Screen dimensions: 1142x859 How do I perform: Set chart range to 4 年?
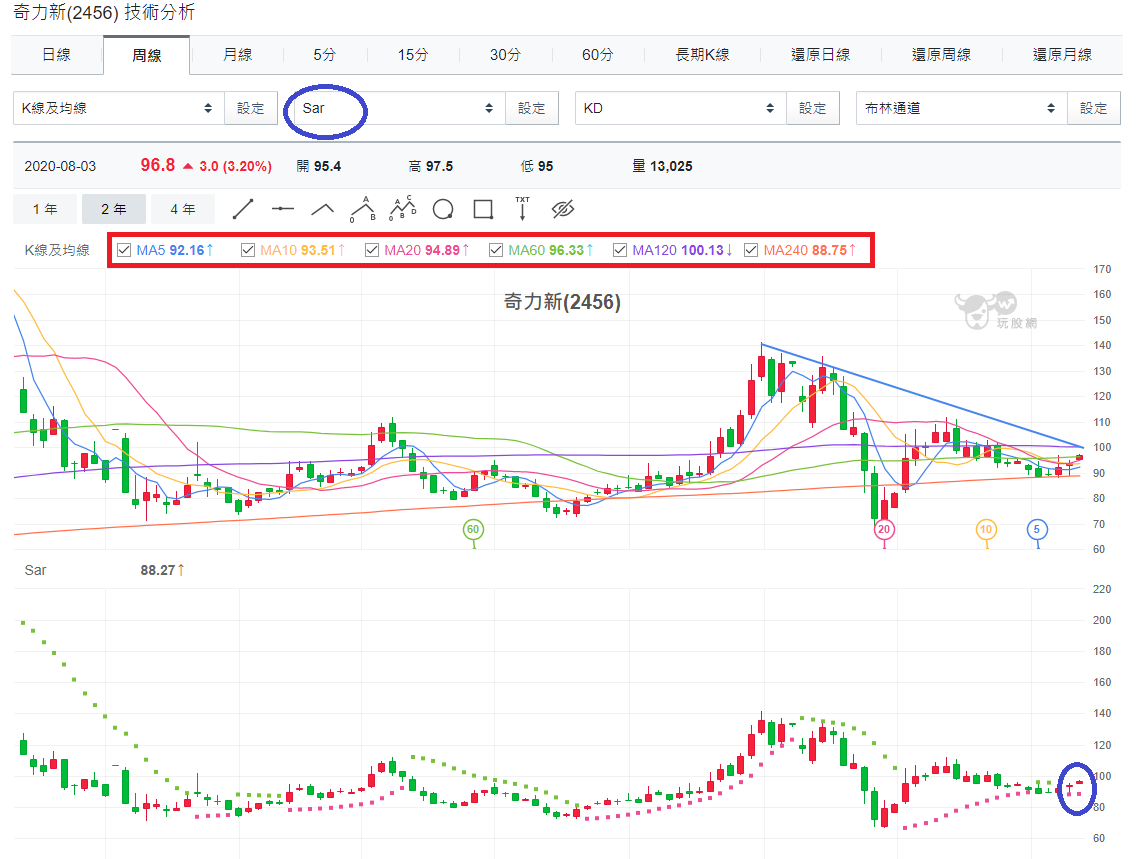click(183, 209)
